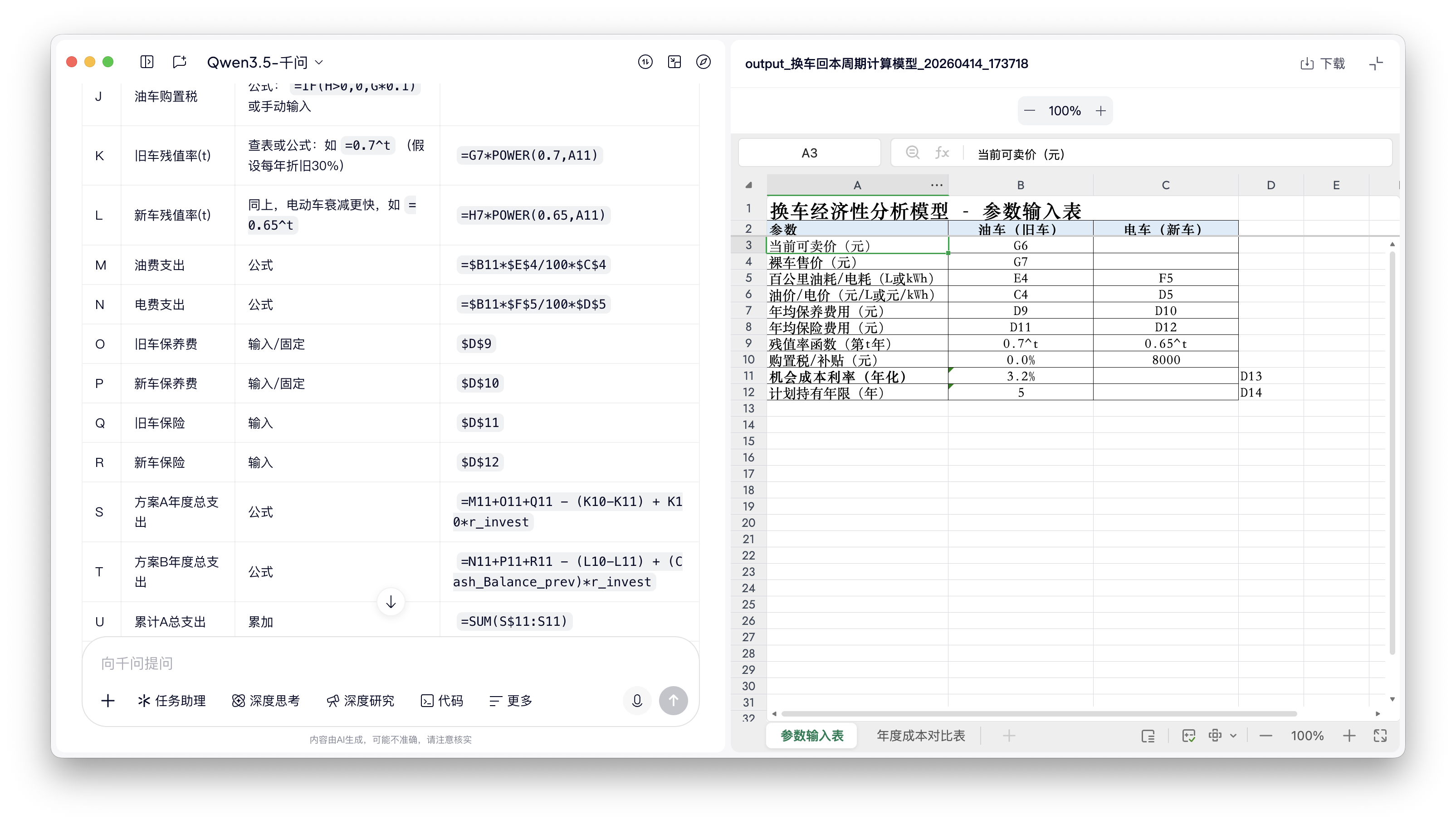Screen dimensions: 1456x825
Task: Toggle the sidebar panel icon top left
Action: [147, 62]
